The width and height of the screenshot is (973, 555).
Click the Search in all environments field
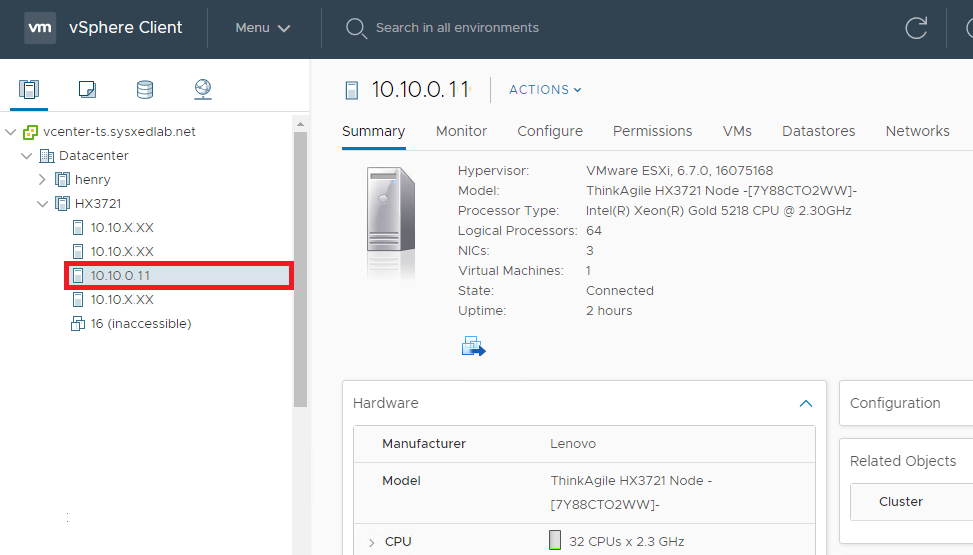457,28
